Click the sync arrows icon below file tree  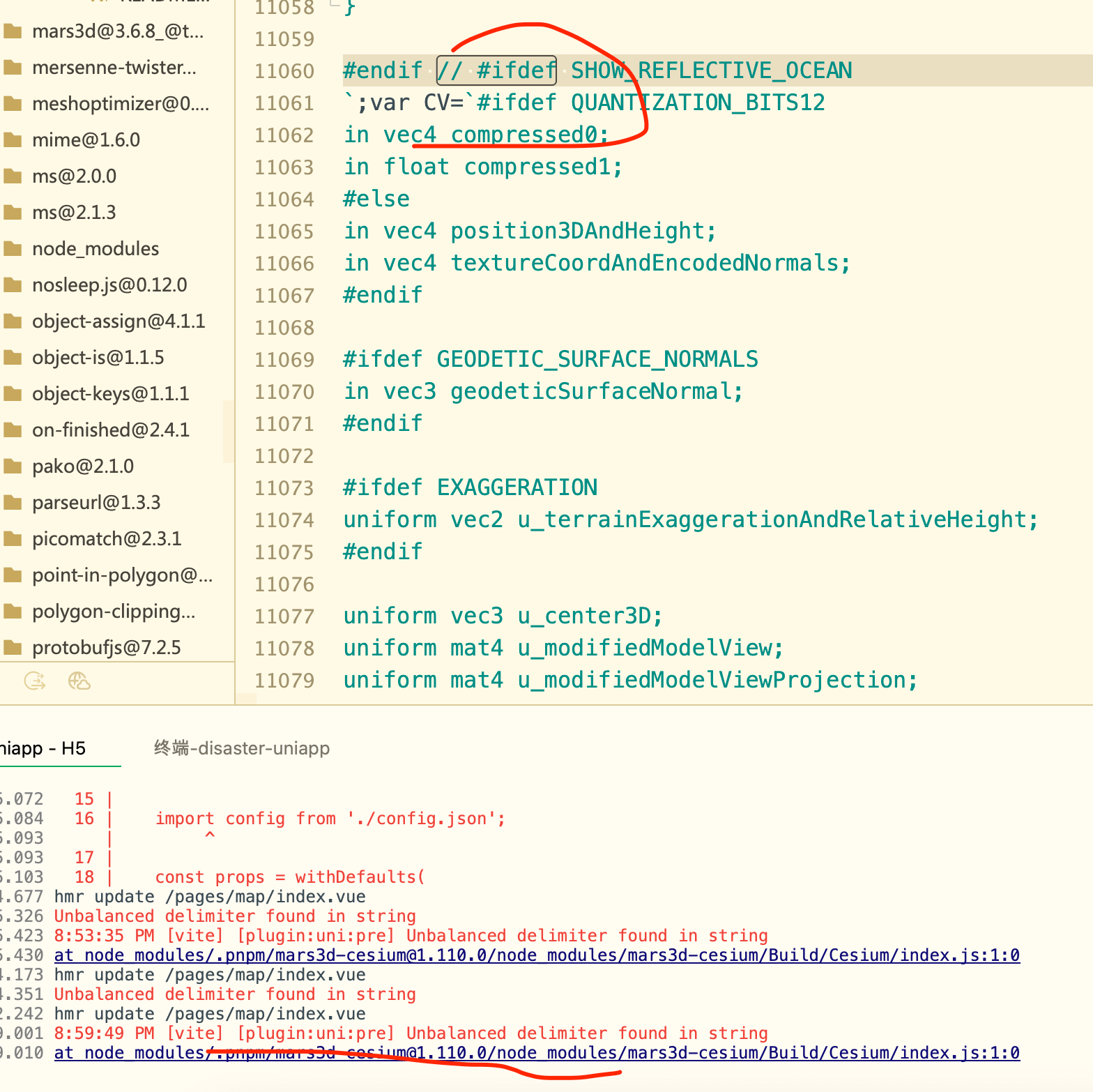click(34, 681)
